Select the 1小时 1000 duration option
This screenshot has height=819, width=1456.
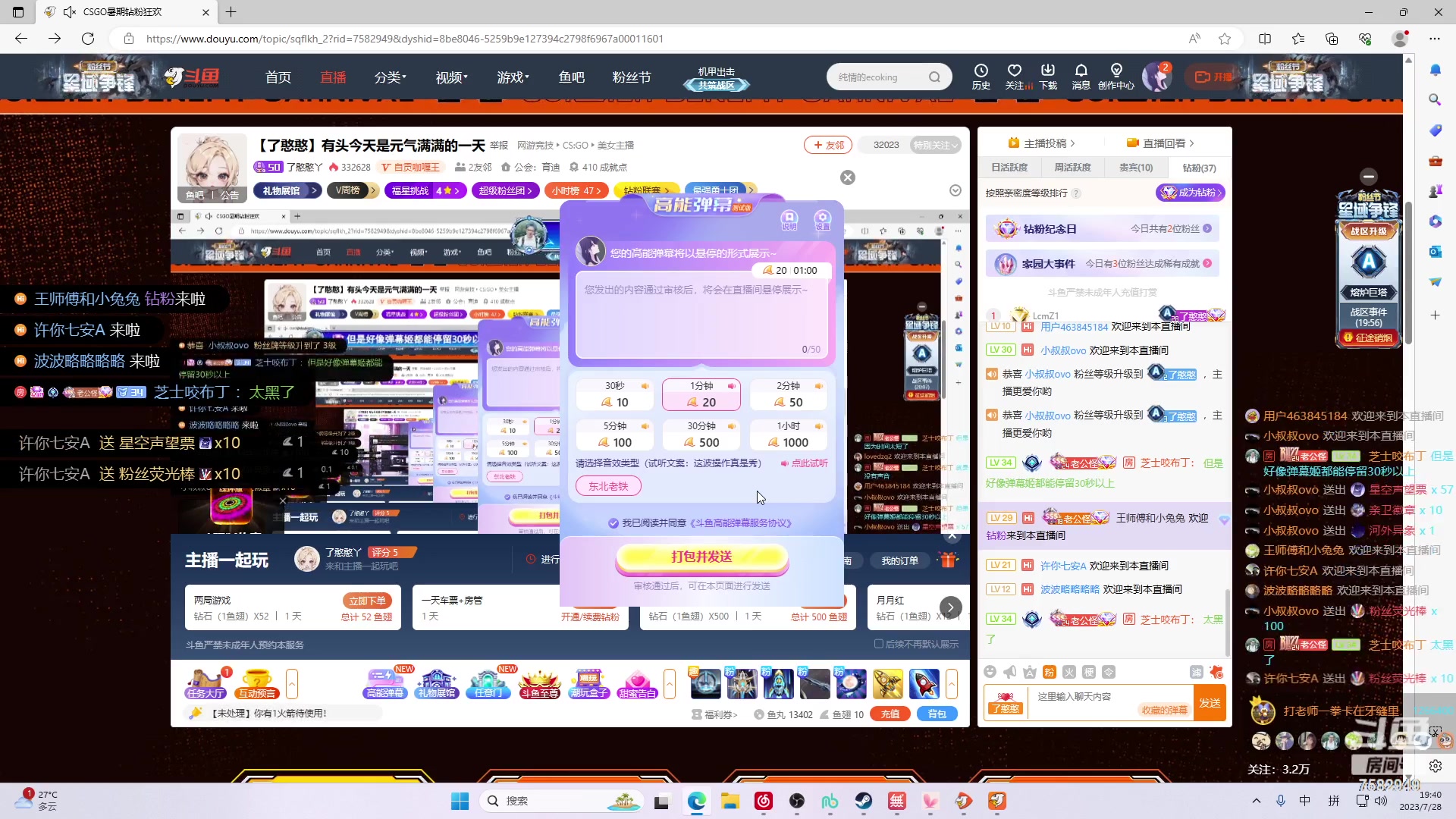tap(788, 435)
